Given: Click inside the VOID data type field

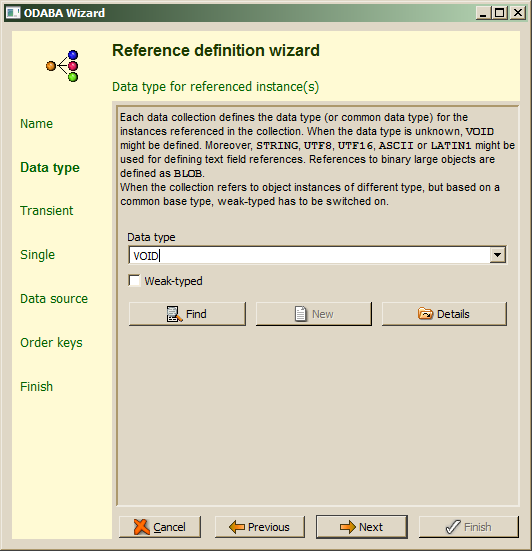Looking at the screenshot, I should point(309,255).
